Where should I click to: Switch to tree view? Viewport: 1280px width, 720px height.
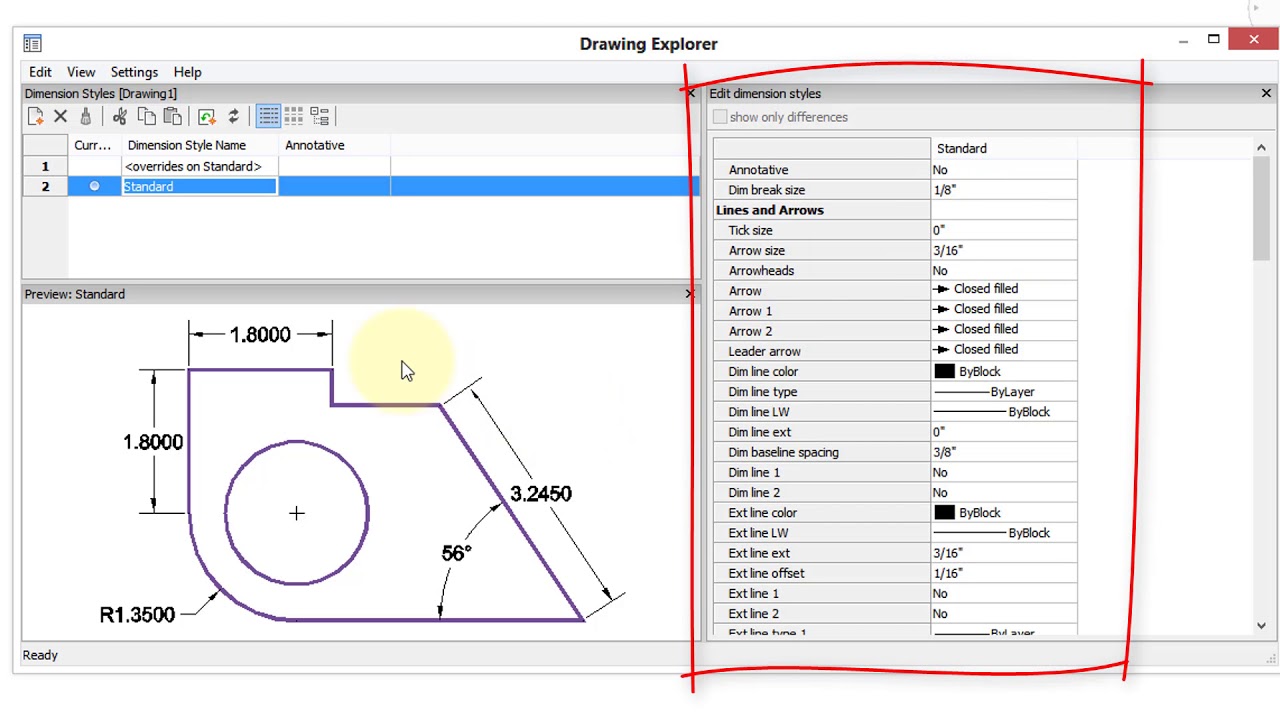pyautogui.click(x=320, y=117)
